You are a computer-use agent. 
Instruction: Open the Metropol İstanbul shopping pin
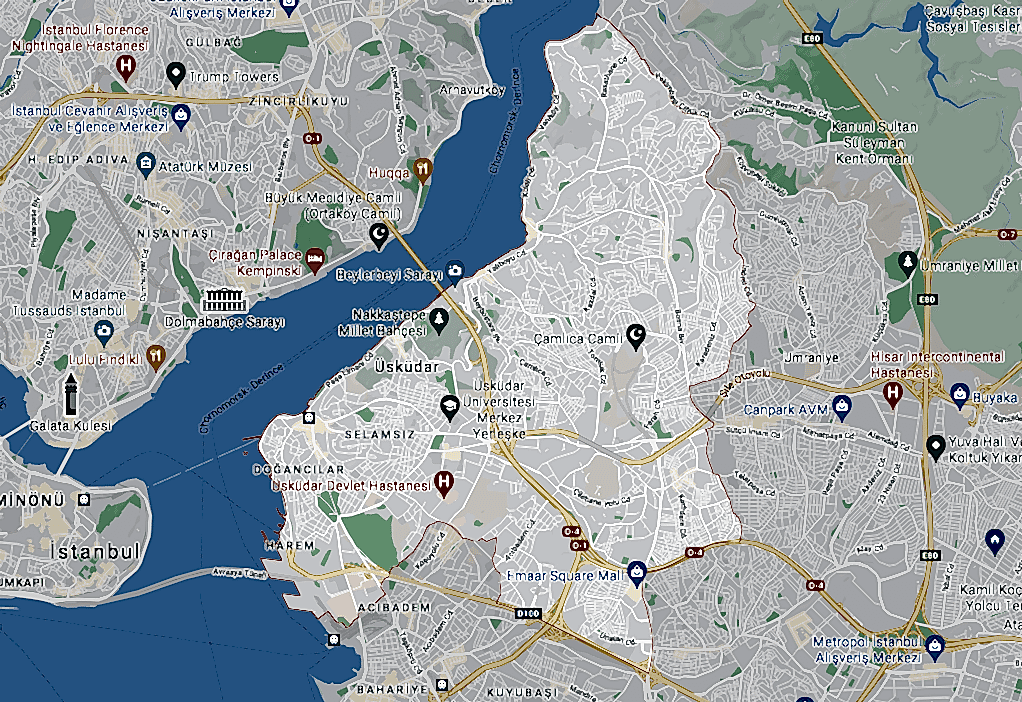pos(935,647)
